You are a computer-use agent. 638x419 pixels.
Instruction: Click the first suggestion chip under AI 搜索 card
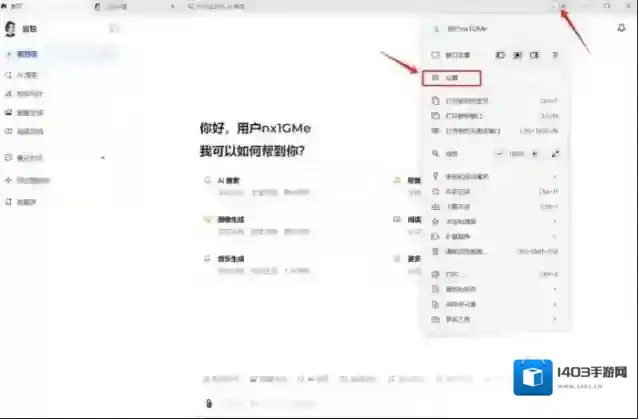pyautogui.click(x=231, y=192)
